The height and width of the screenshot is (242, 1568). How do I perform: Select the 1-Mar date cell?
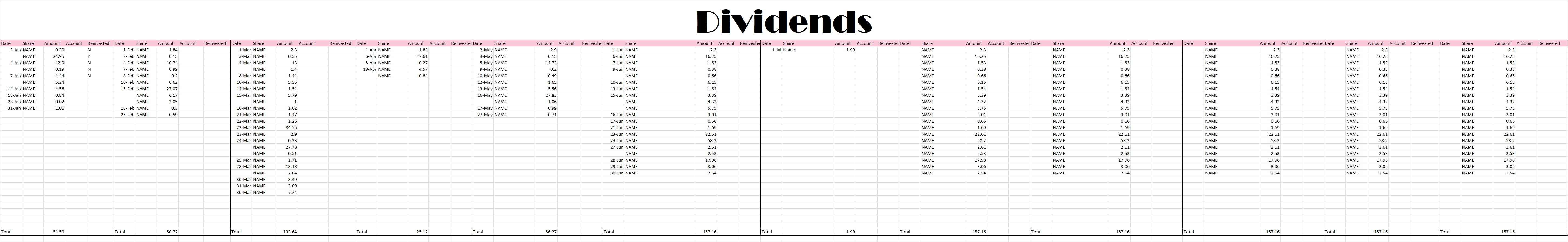(x=242, y=50)
